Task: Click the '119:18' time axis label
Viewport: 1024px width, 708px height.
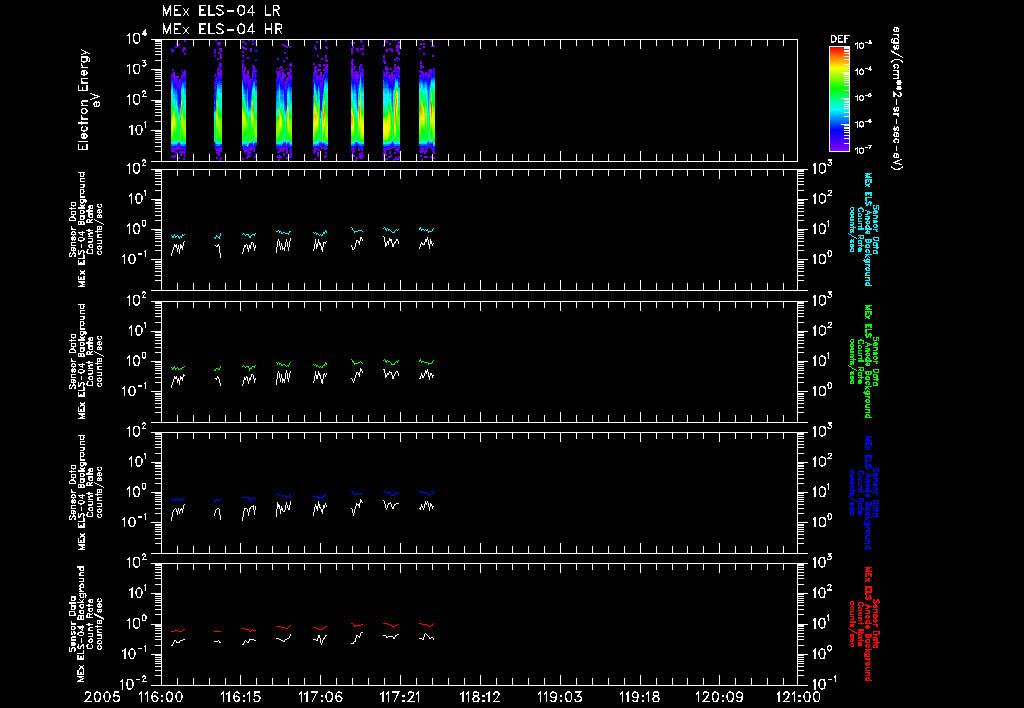Action: click(x=639, y=697)
